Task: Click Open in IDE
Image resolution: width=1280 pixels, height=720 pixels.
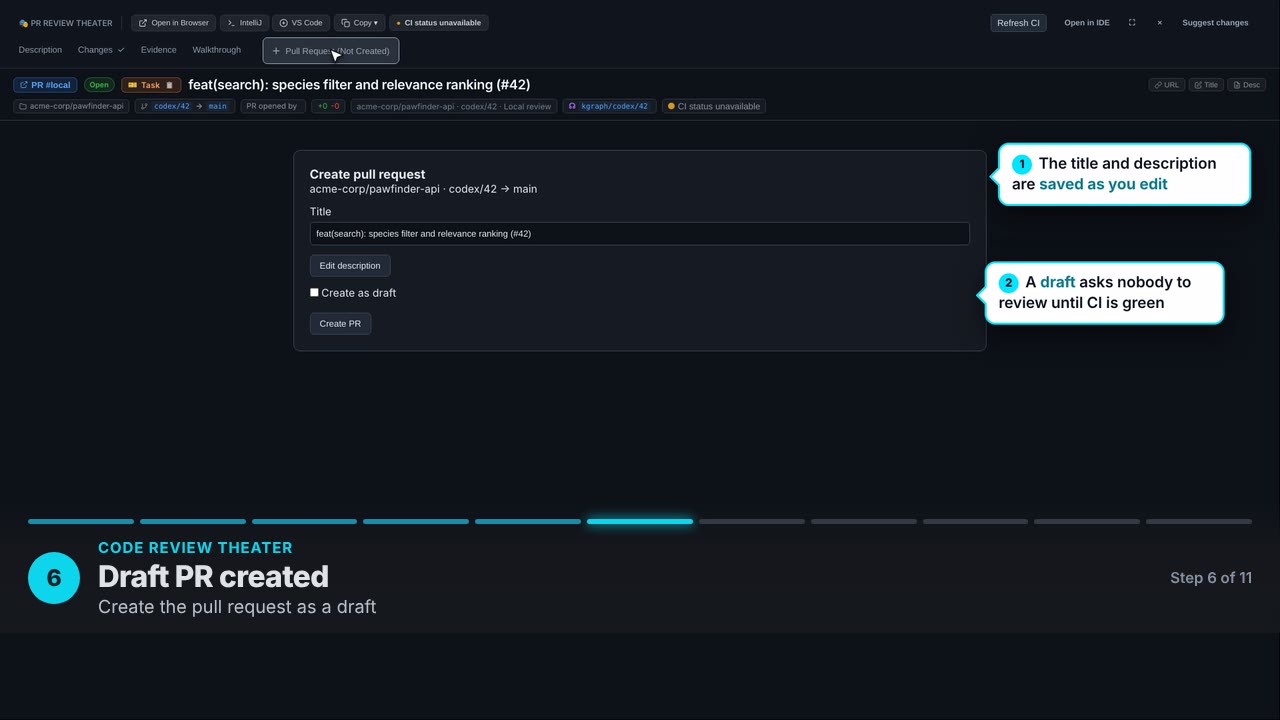Action: coord(1086,23)
